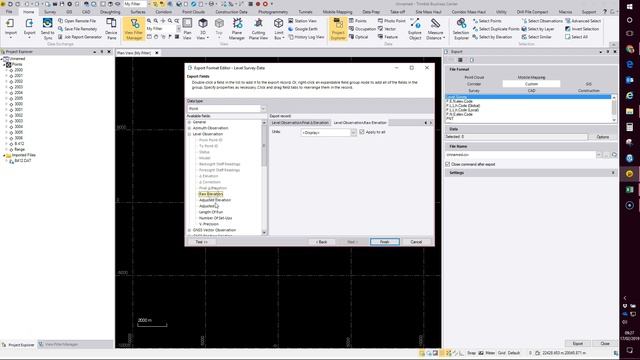Screen dimensions: 640x360
Task: Select the Custom file format tab
Action: pos(531,84)
